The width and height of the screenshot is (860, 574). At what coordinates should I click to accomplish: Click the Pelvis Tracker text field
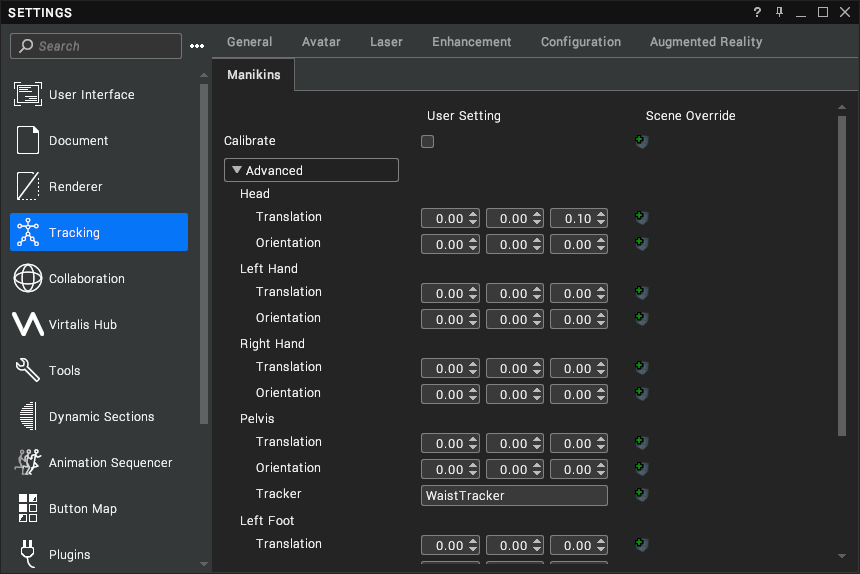click(x=514, y=496)
